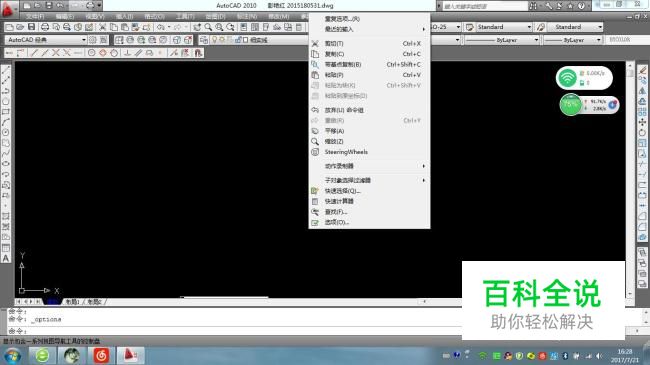Choose 快速选择(Q)... from context menu

click(369, 191)
